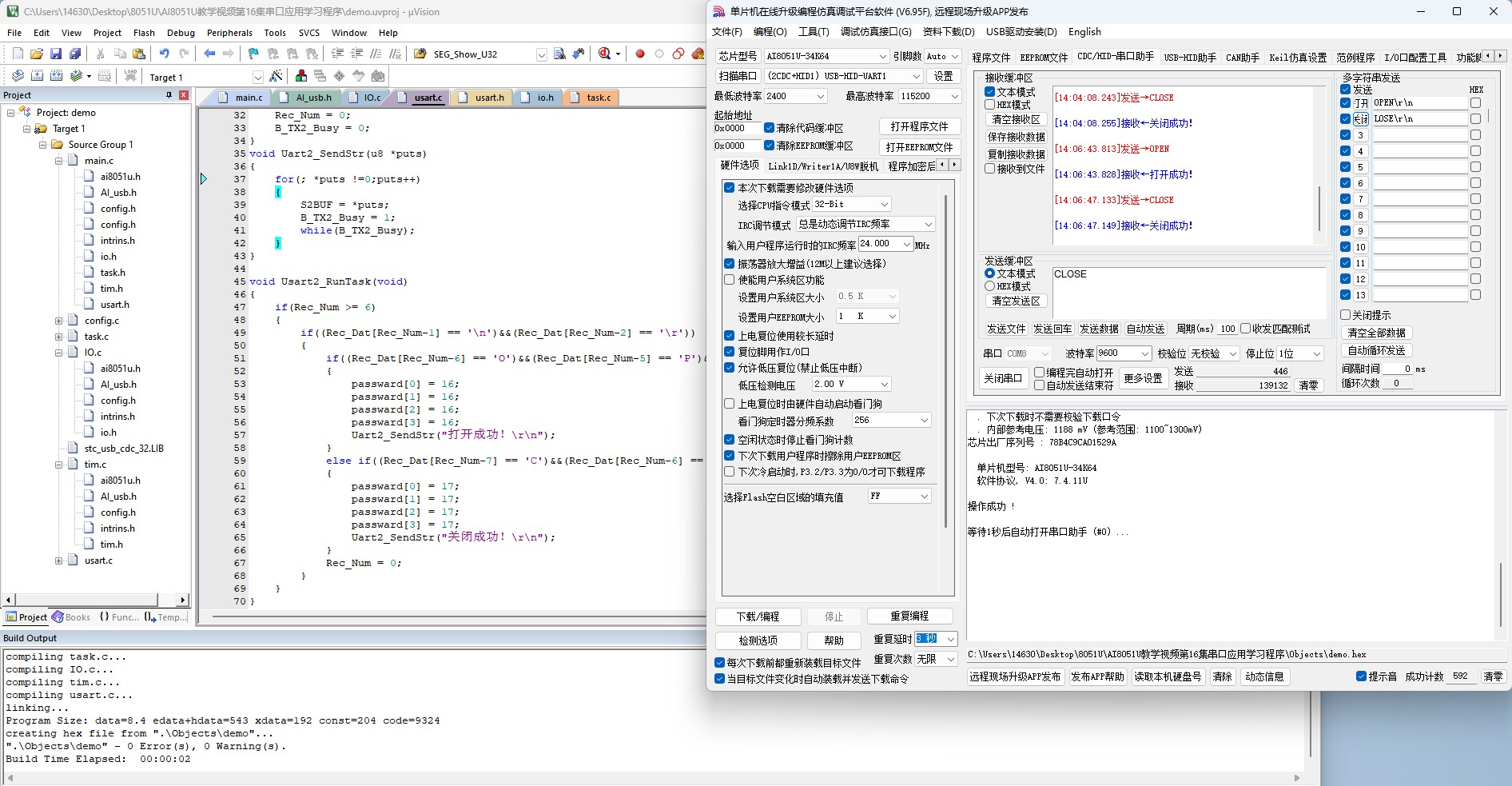Click the Undo arrow icon

pos(164,54)
